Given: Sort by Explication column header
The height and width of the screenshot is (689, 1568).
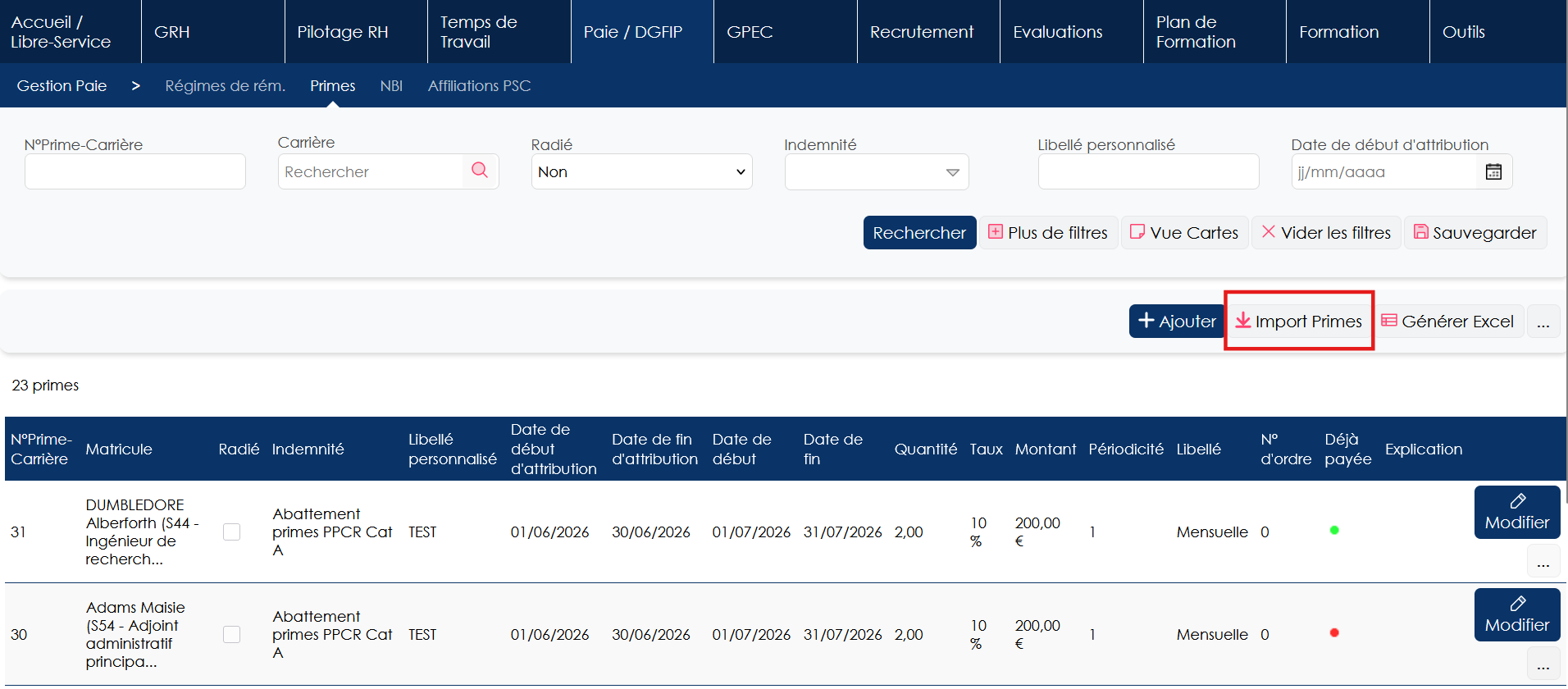Looking at the screenshot, I should [x=1423, y=449].
